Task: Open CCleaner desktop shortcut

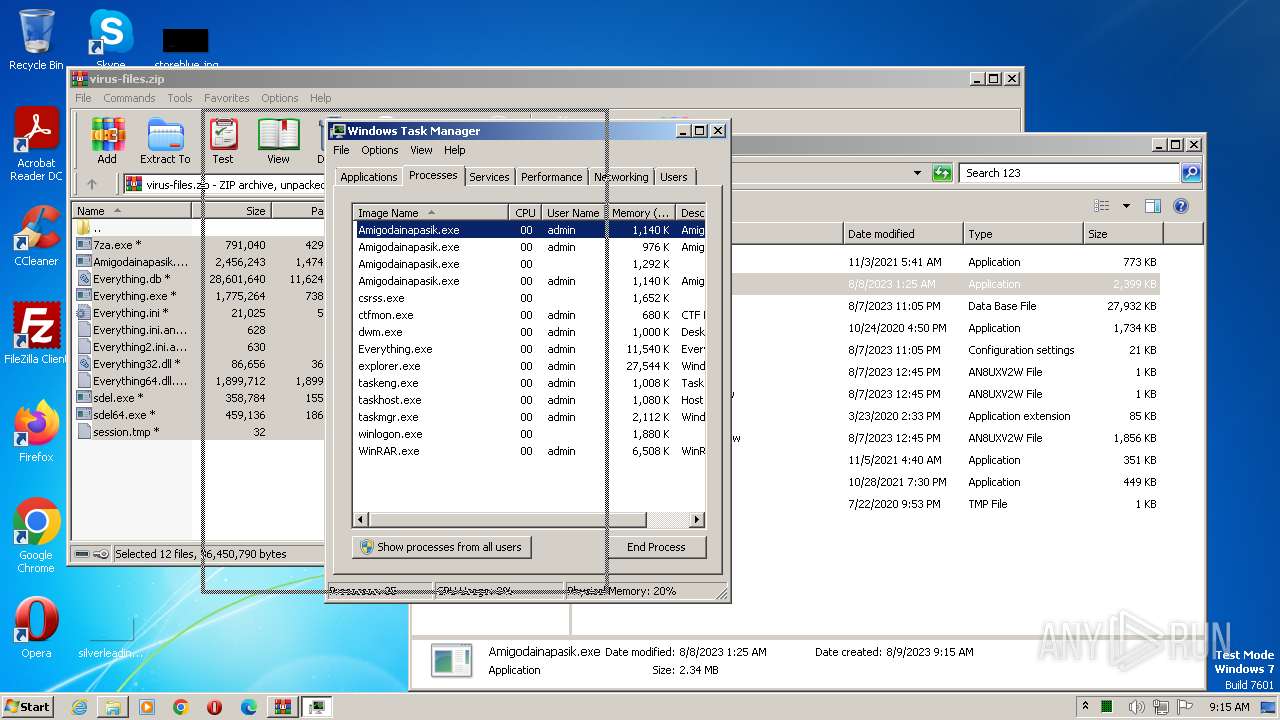Action: tap(36, 236)
